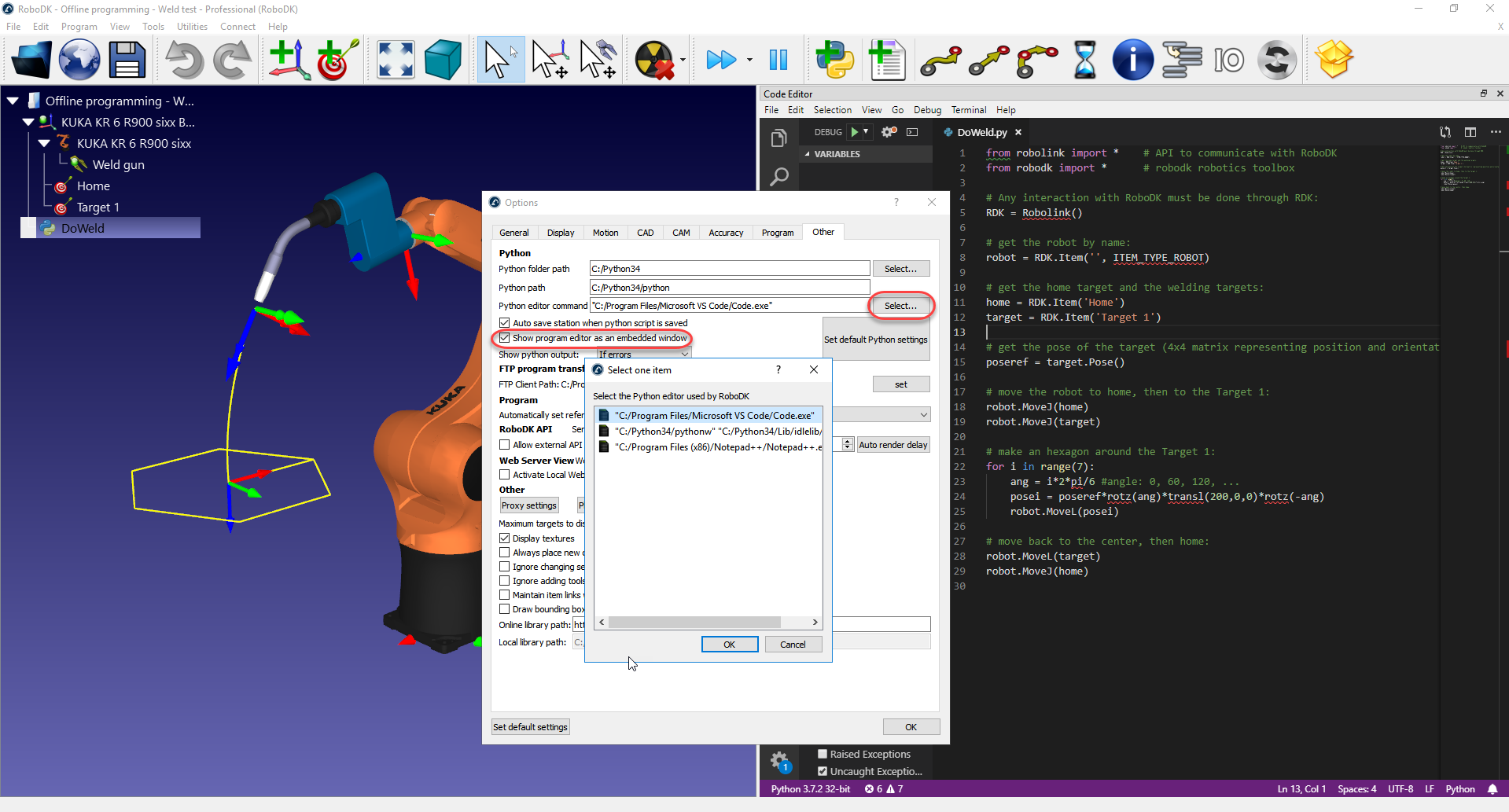Image resolution: width=1509 pixels, height=812 pixels.
Task: Open Selection menu in Code Editor
Action: 833,110
